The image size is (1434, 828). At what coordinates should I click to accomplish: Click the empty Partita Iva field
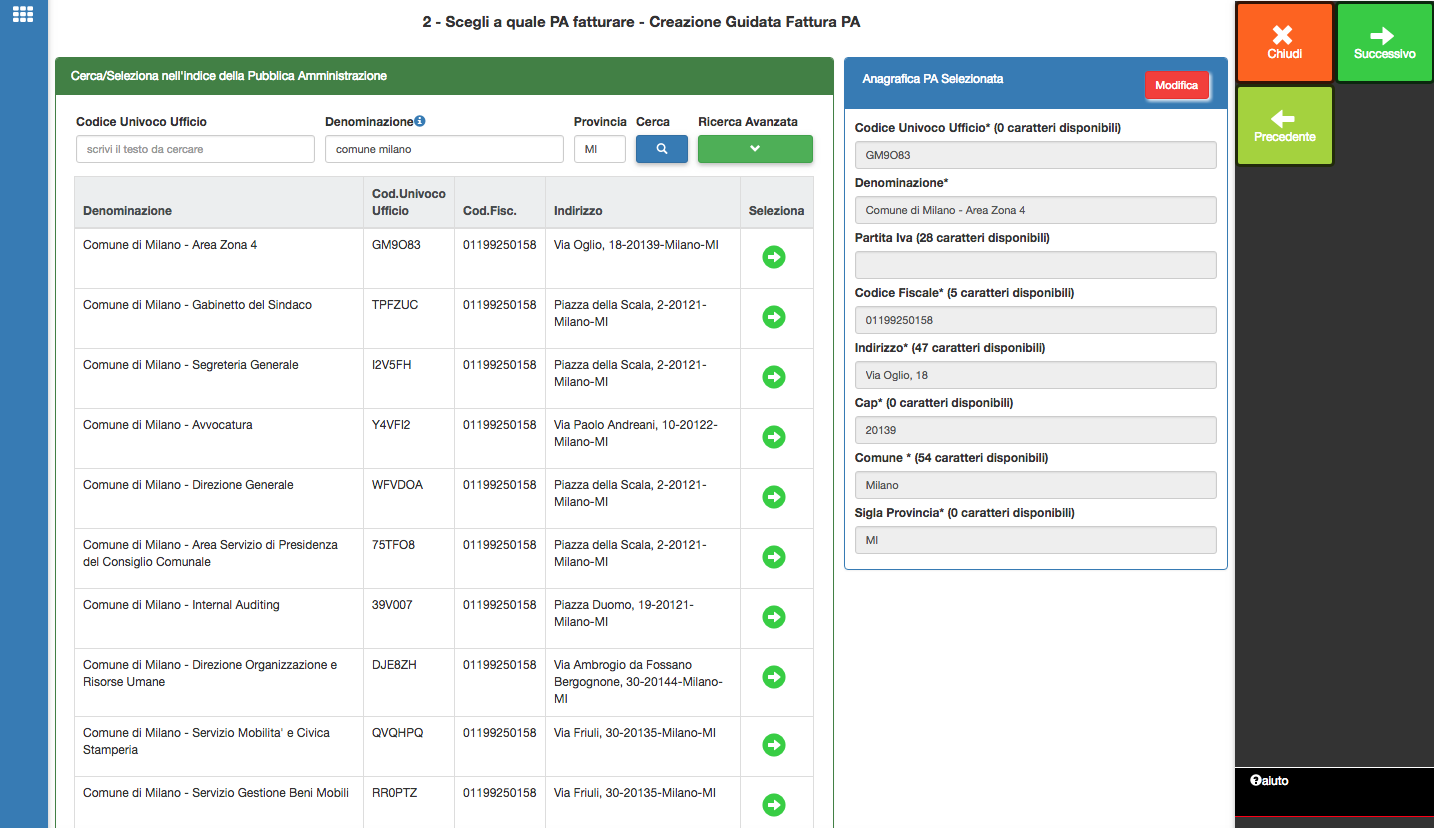click(x=1035, y=265)
